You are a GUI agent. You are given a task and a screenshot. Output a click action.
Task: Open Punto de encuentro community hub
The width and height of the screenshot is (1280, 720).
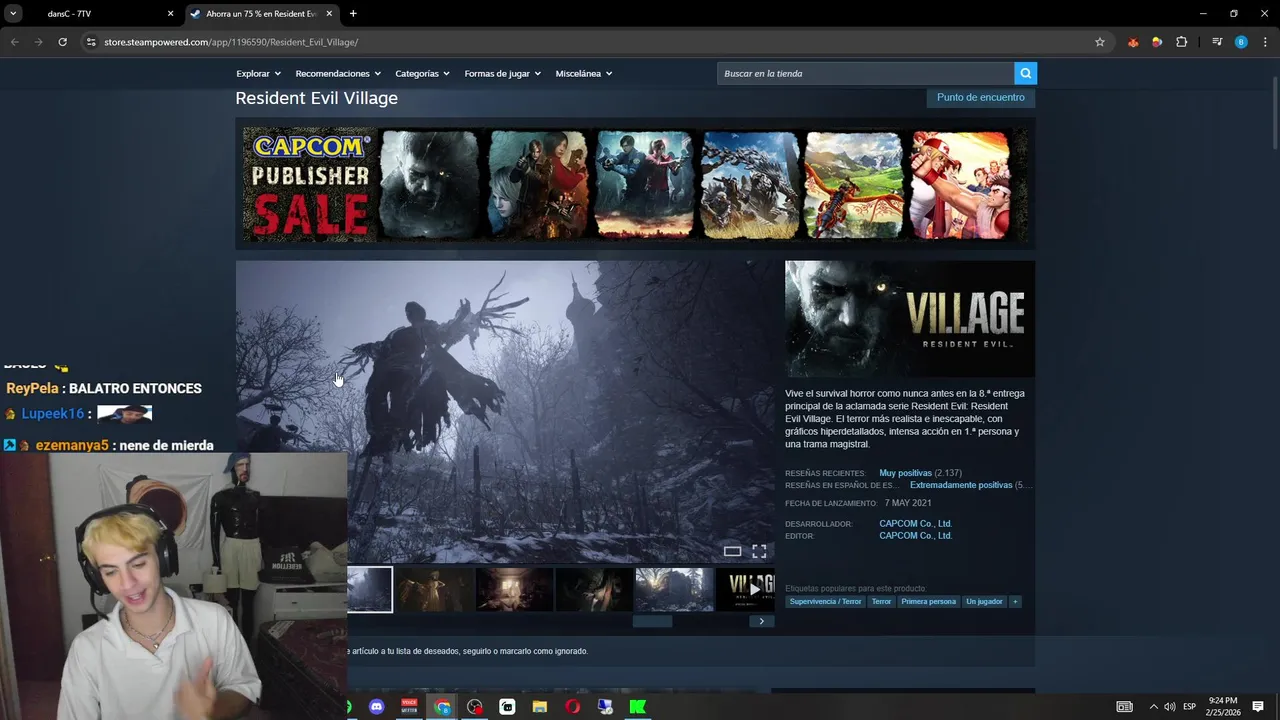click(980, 97)
